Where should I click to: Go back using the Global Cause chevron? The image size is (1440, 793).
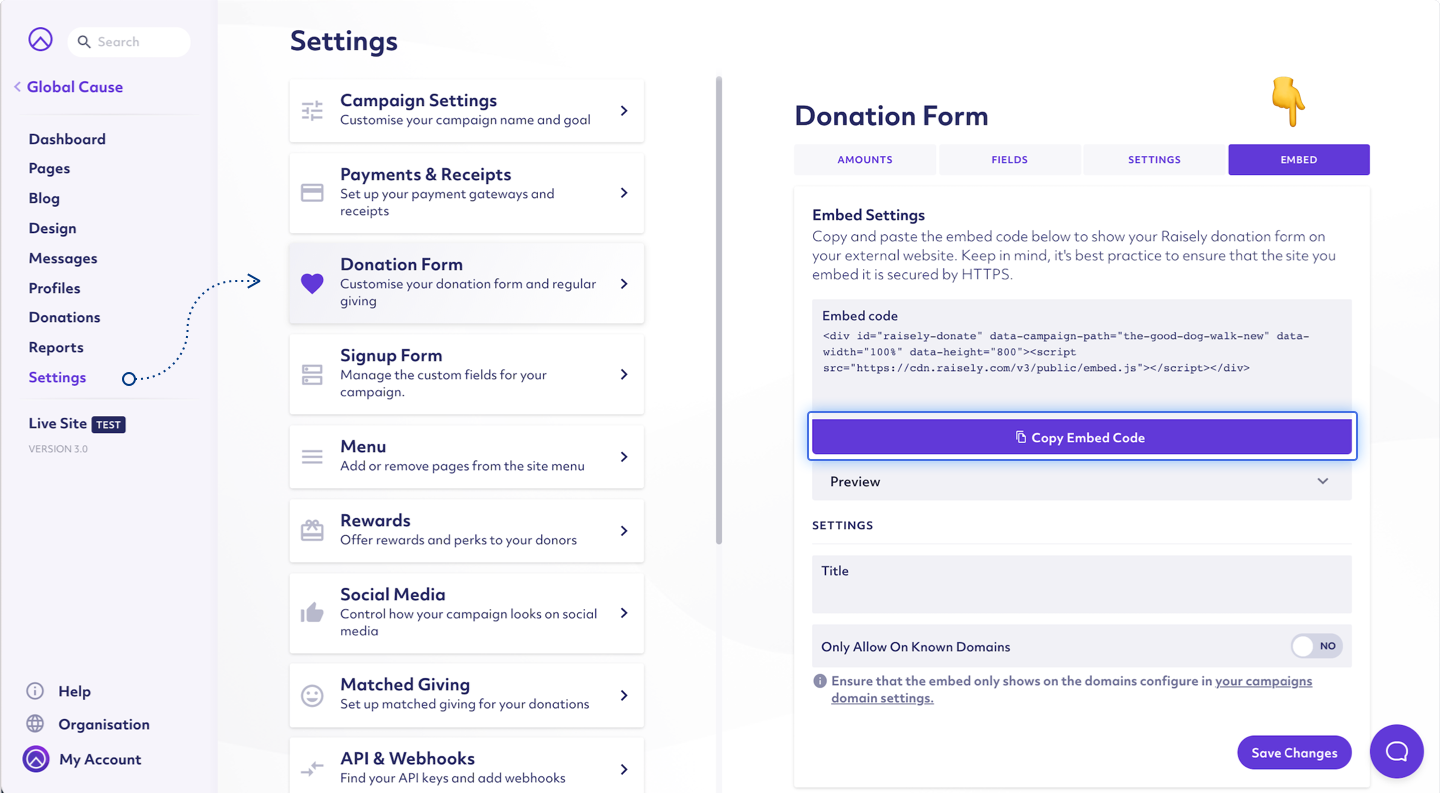coord(16,86)
